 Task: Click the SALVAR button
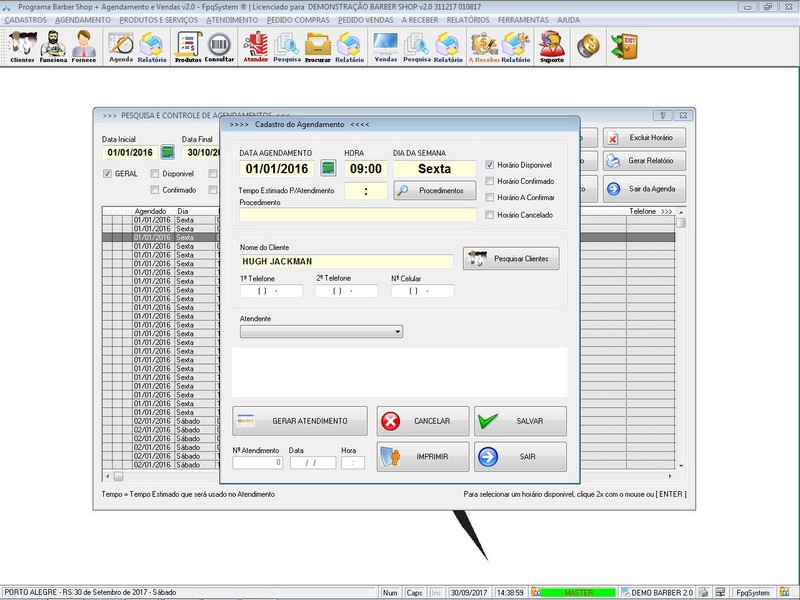pos(520,421)
